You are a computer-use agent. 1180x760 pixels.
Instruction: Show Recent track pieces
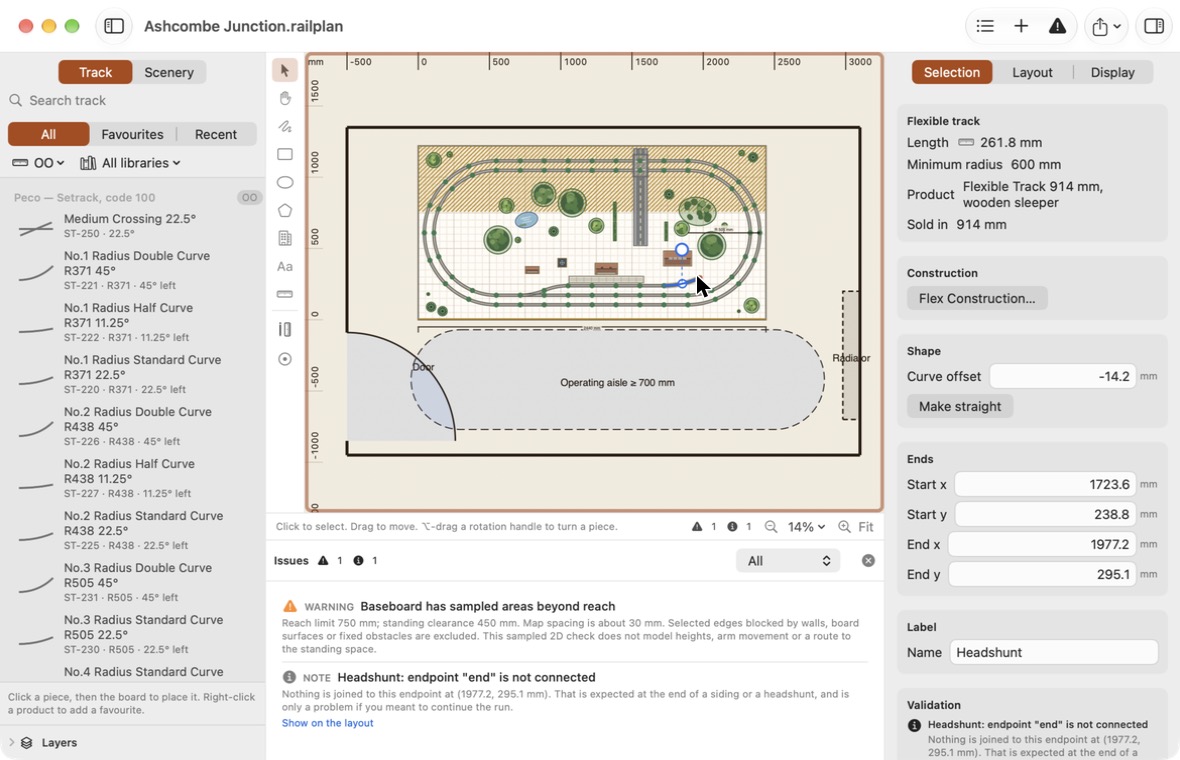click(216, 135)
